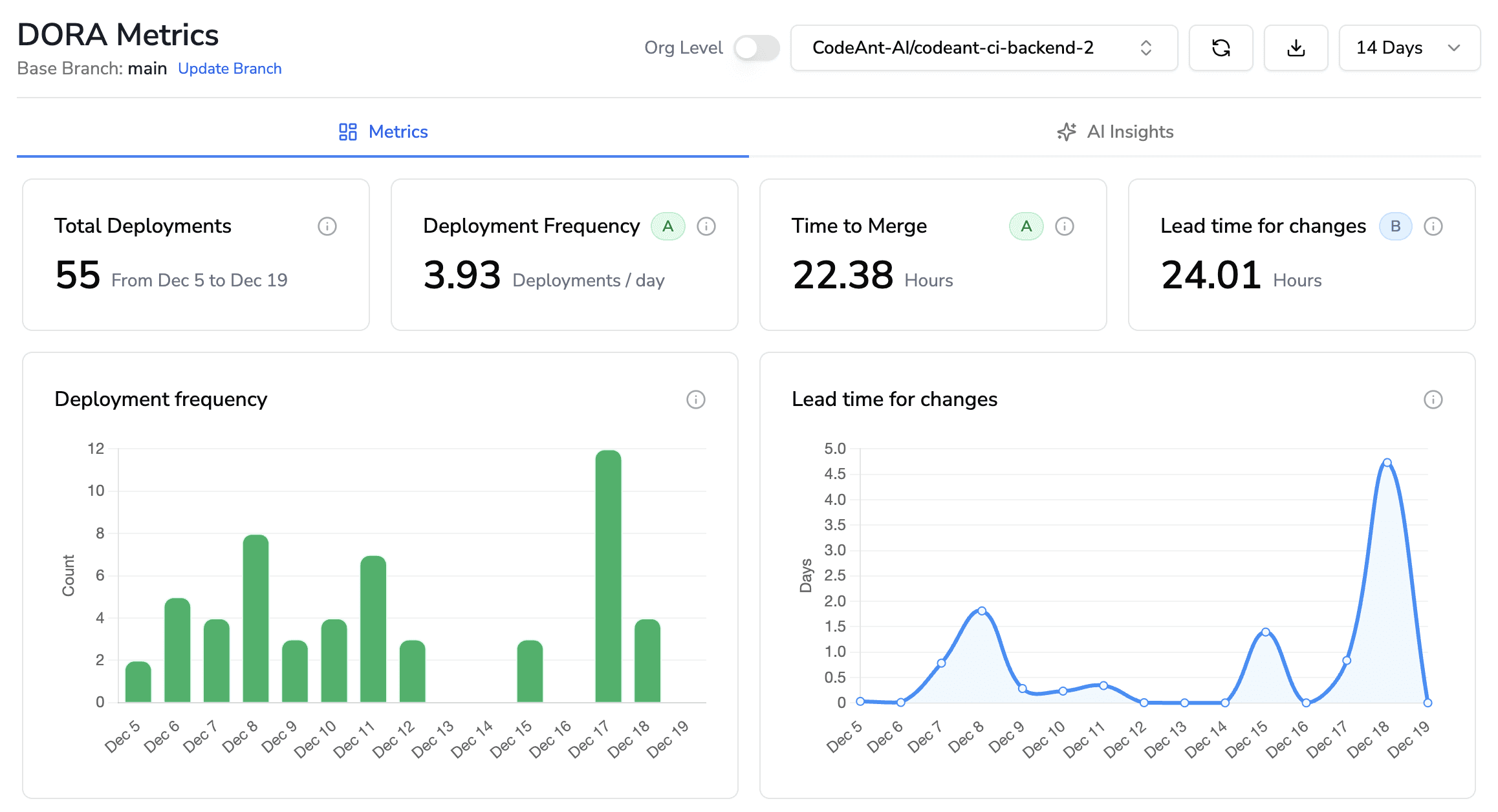Click the Deployment Frequency info icon
The image size is (1498, 812).
tap(706, 226)
